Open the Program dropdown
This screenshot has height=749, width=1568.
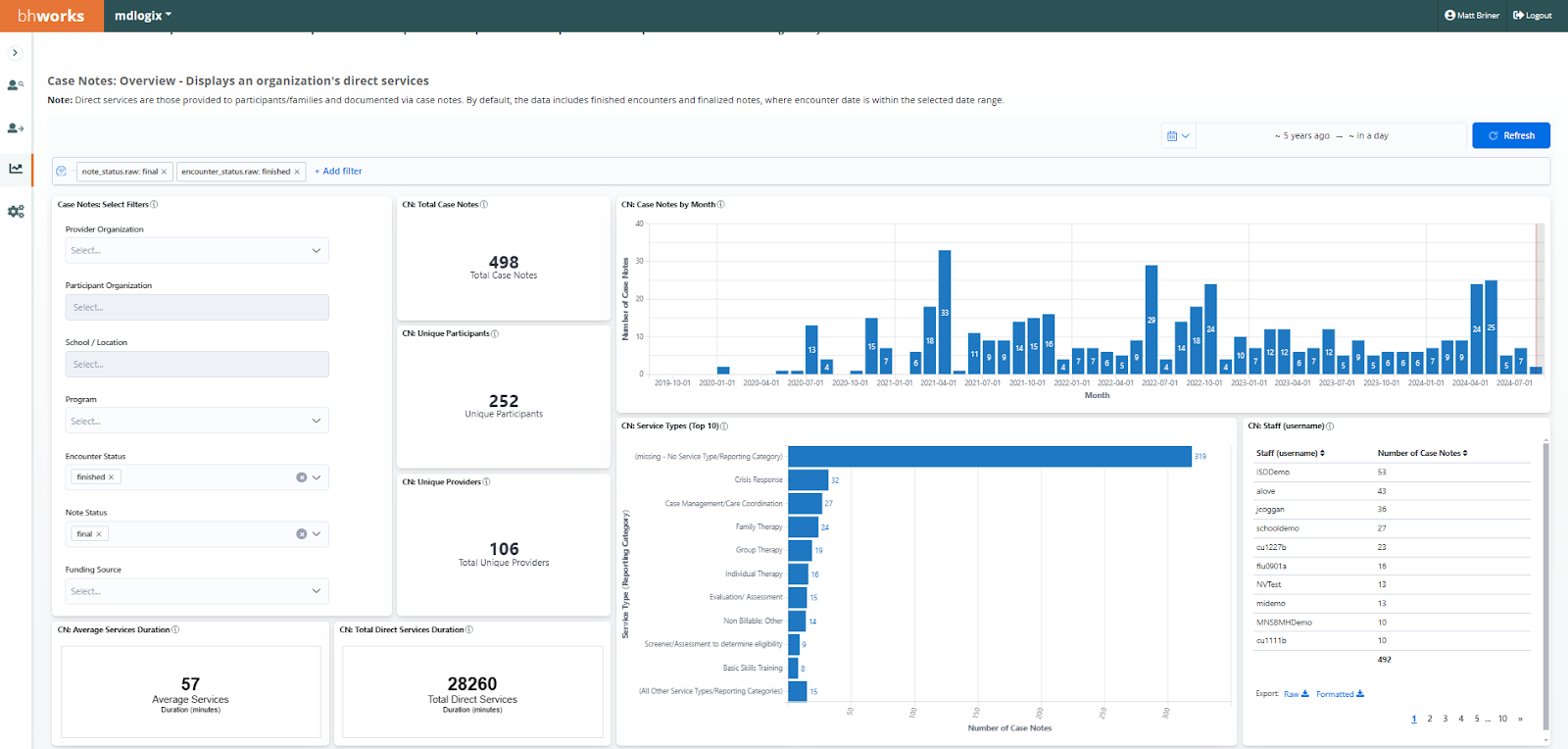point(197,422)
